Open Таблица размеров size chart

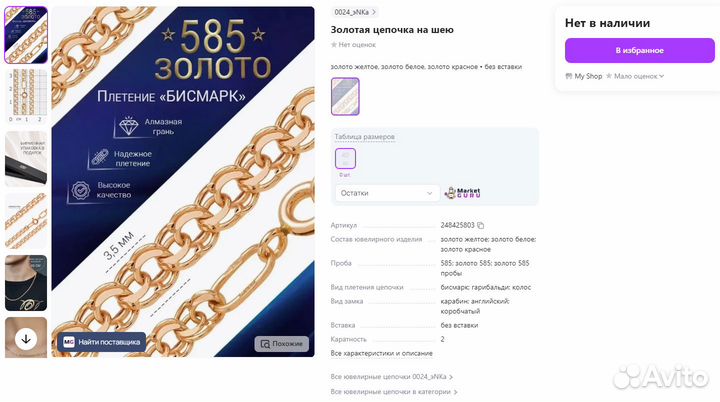(364, 137)
